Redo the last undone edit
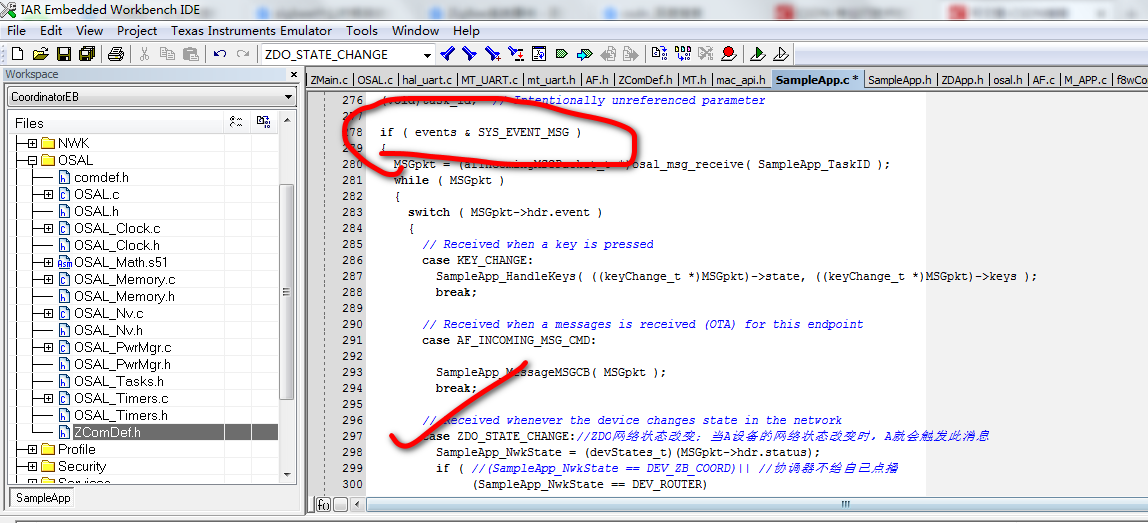1148x523 pixels. [242, 54]
